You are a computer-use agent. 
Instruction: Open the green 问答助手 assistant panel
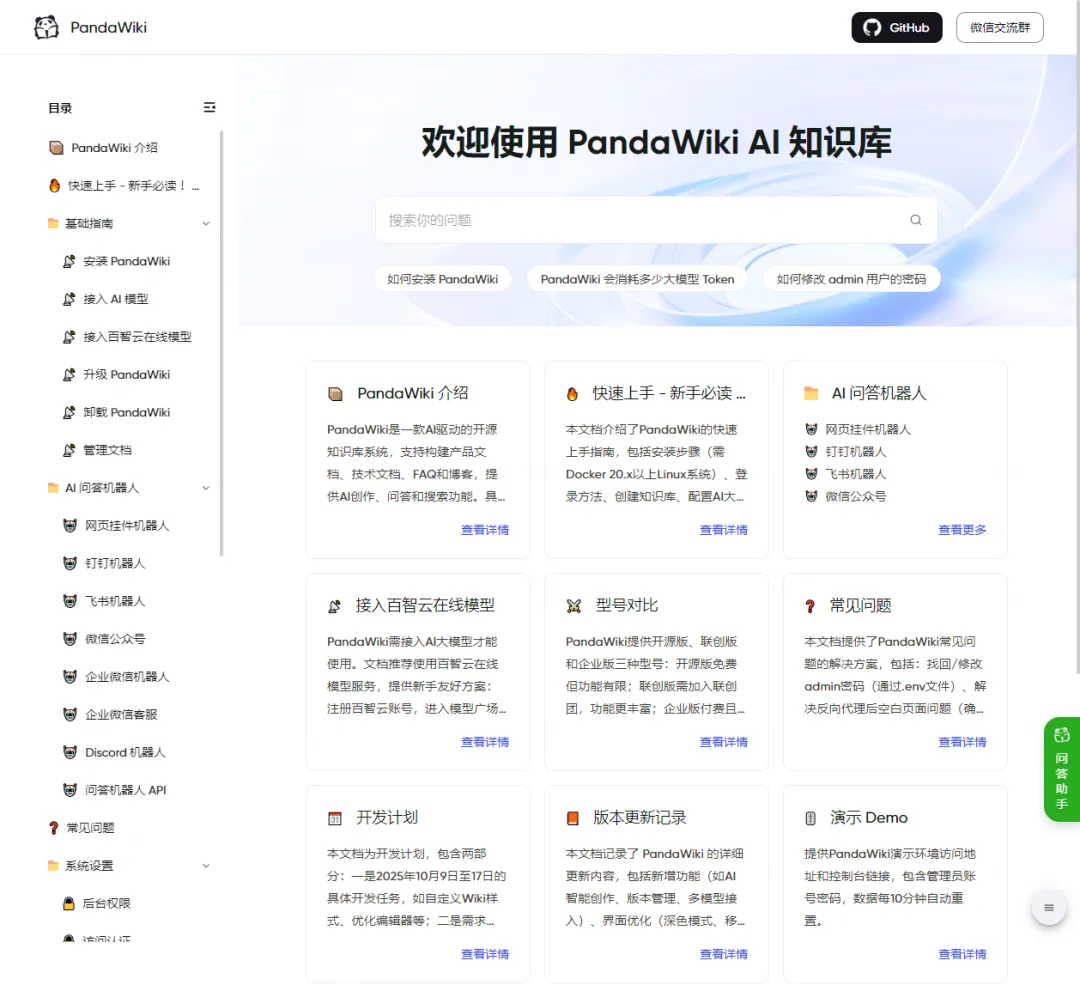point(1062,770)
